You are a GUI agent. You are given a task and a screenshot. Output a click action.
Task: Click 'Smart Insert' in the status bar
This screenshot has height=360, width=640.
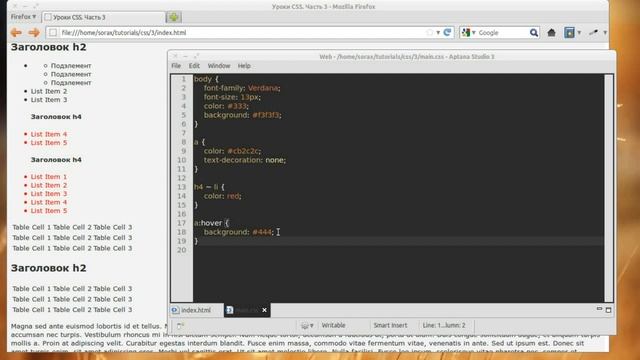(390, 325)
